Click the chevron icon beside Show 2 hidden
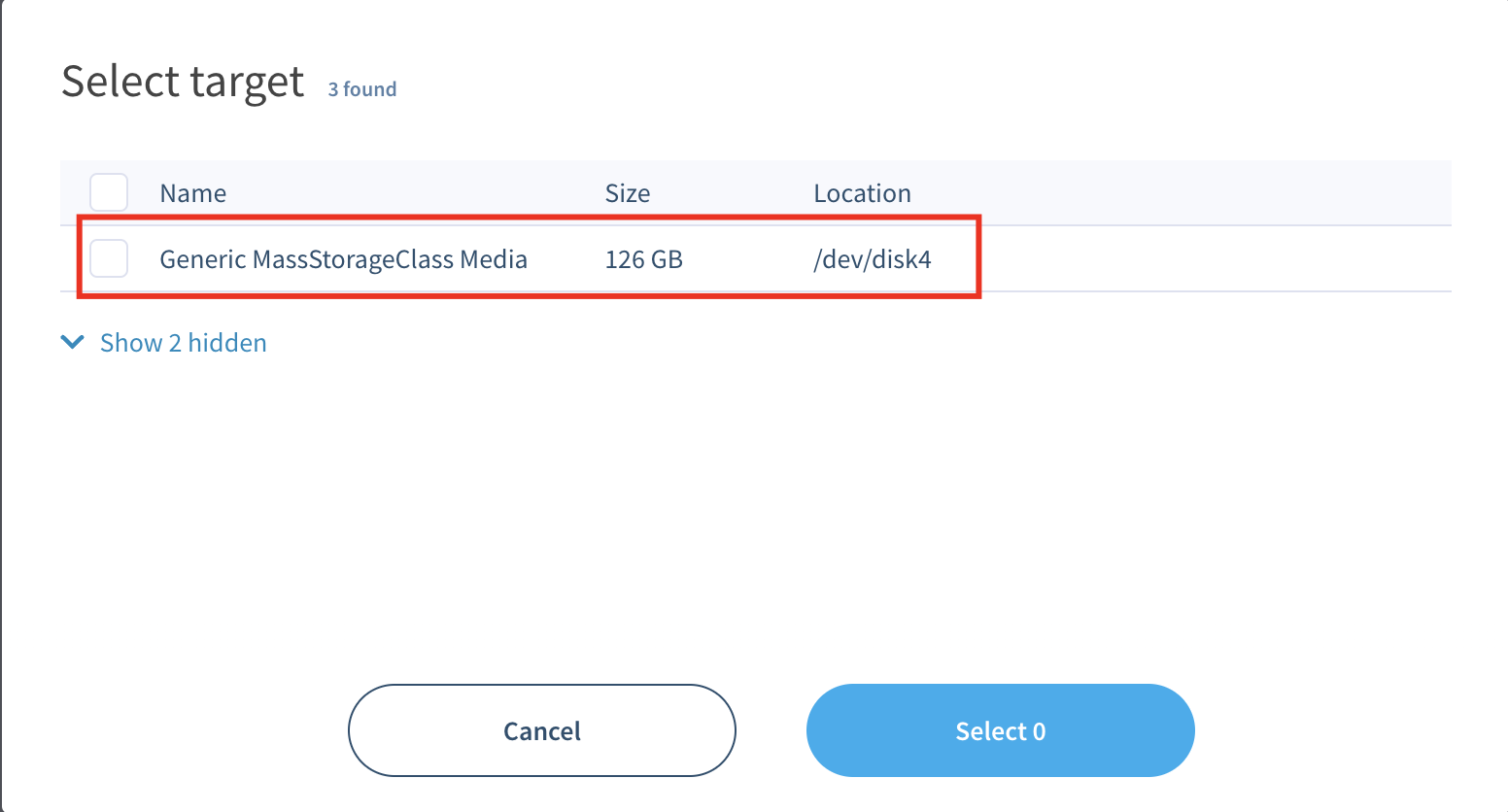 pos(72,342)
